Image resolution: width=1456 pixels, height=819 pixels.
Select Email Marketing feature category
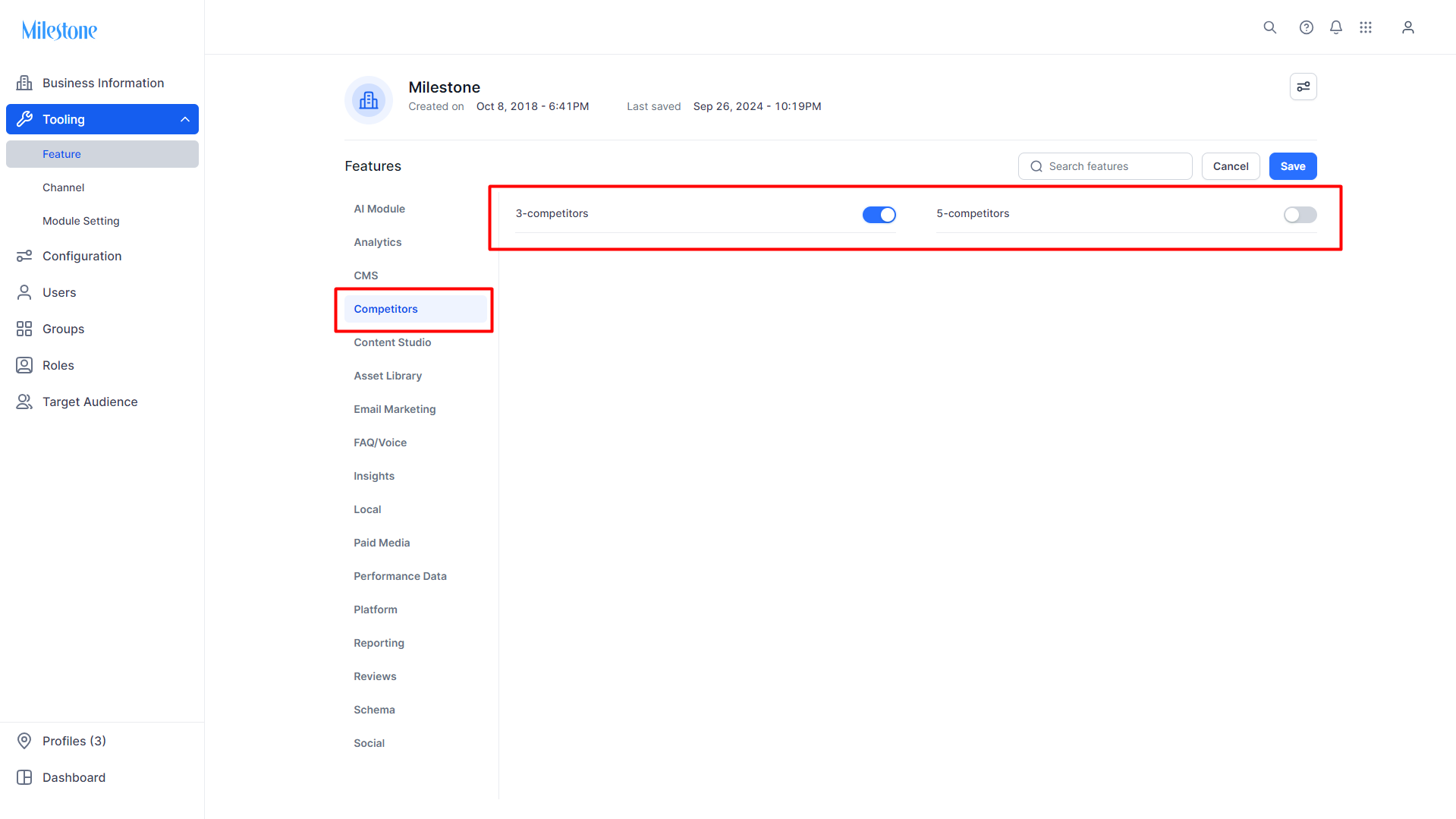pyautogui.click(x=416, y=409)
